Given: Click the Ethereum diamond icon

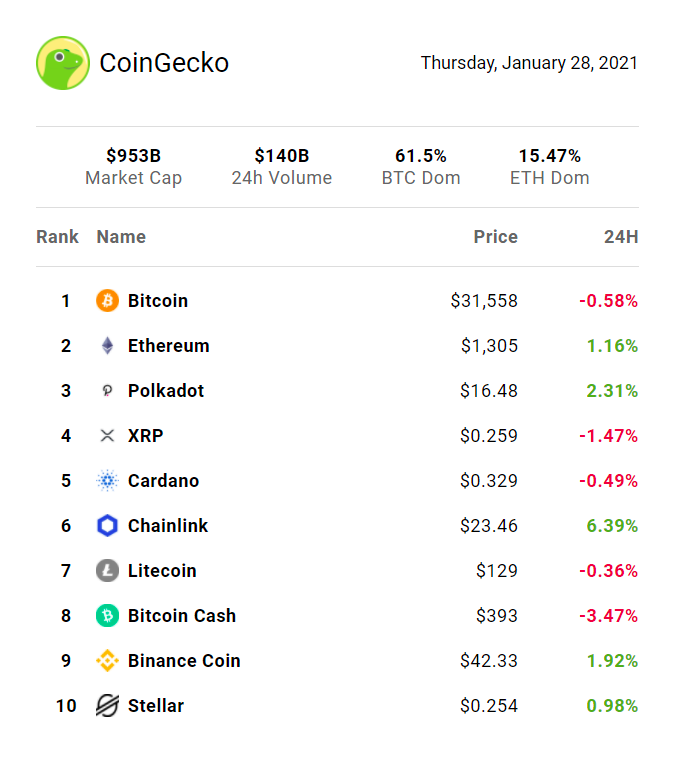Looking at the screenshot, I should click(x=107, y=346).
